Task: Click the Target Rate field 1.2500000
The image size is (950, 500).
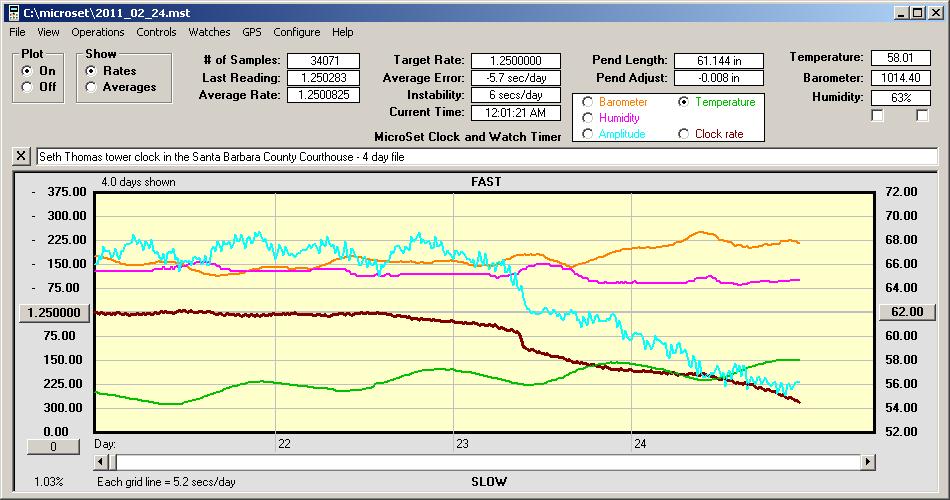Action: [x=516, y=61]
